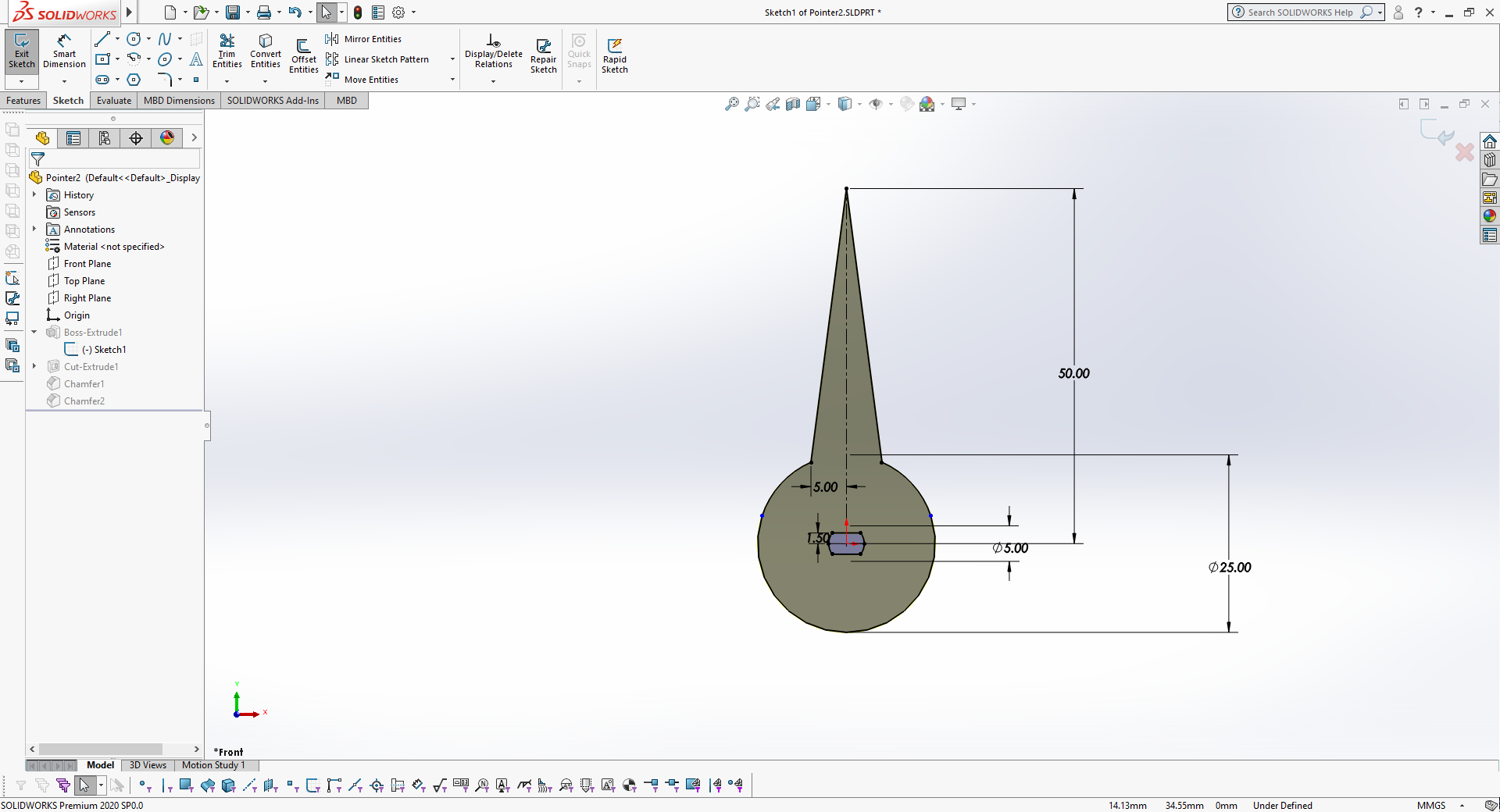The image size is (1500, 812).
Task: Activate the Smart Dimension tool
Action: [x=64, y=52]
